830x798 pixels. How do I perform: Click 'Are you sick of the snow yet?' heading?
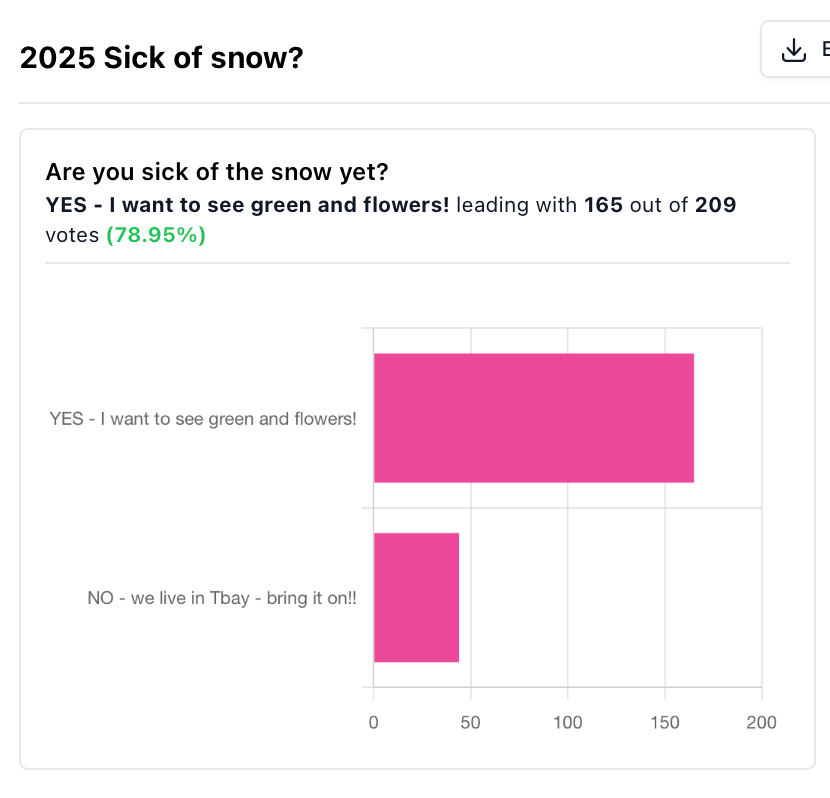tap(217, 172)
